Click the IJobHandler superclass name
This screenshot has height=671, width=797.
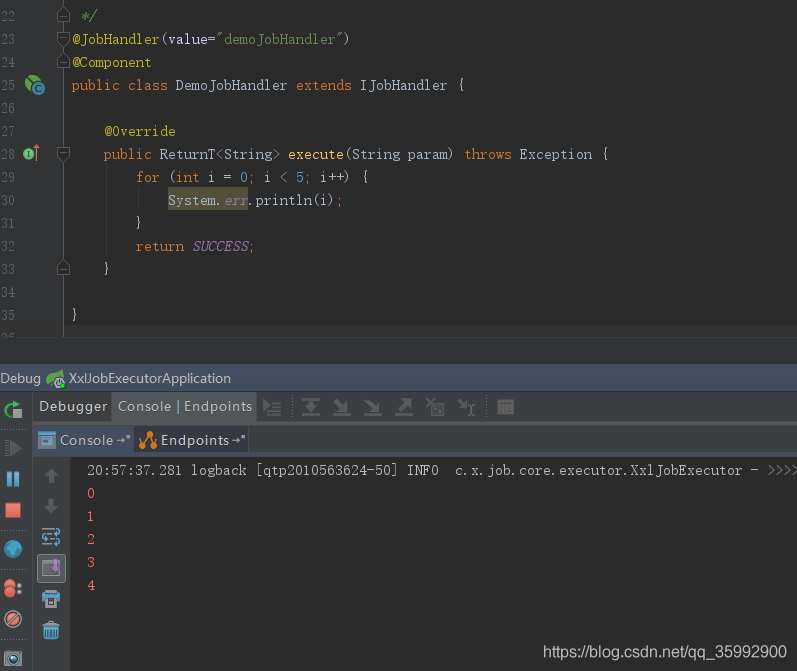404,85
